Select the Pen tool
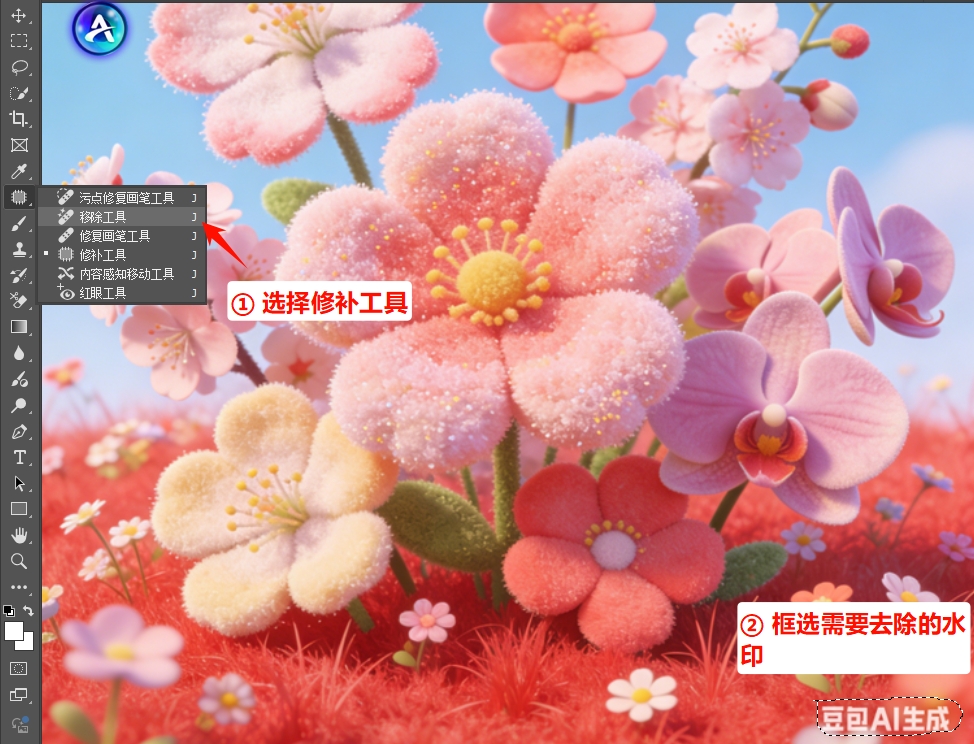The height and width of the screenshot is (744, 974). [x=18, y=432]
